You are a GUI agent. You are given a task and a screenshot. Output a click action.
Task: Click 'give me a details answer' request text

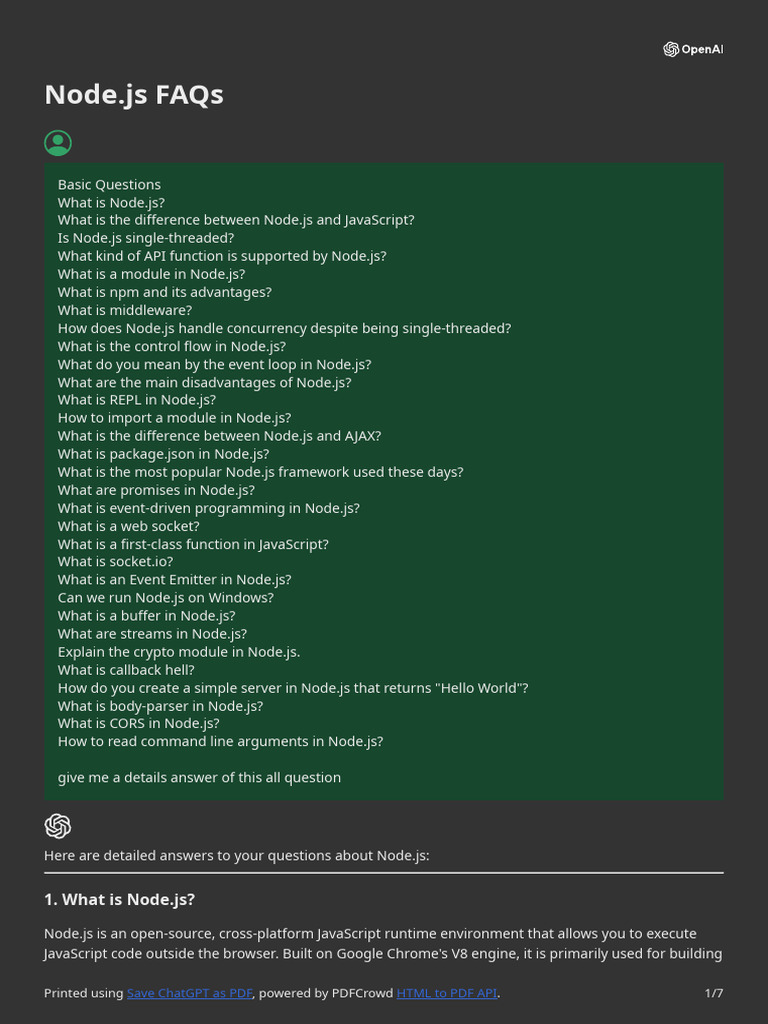click(x=199, y=777)
